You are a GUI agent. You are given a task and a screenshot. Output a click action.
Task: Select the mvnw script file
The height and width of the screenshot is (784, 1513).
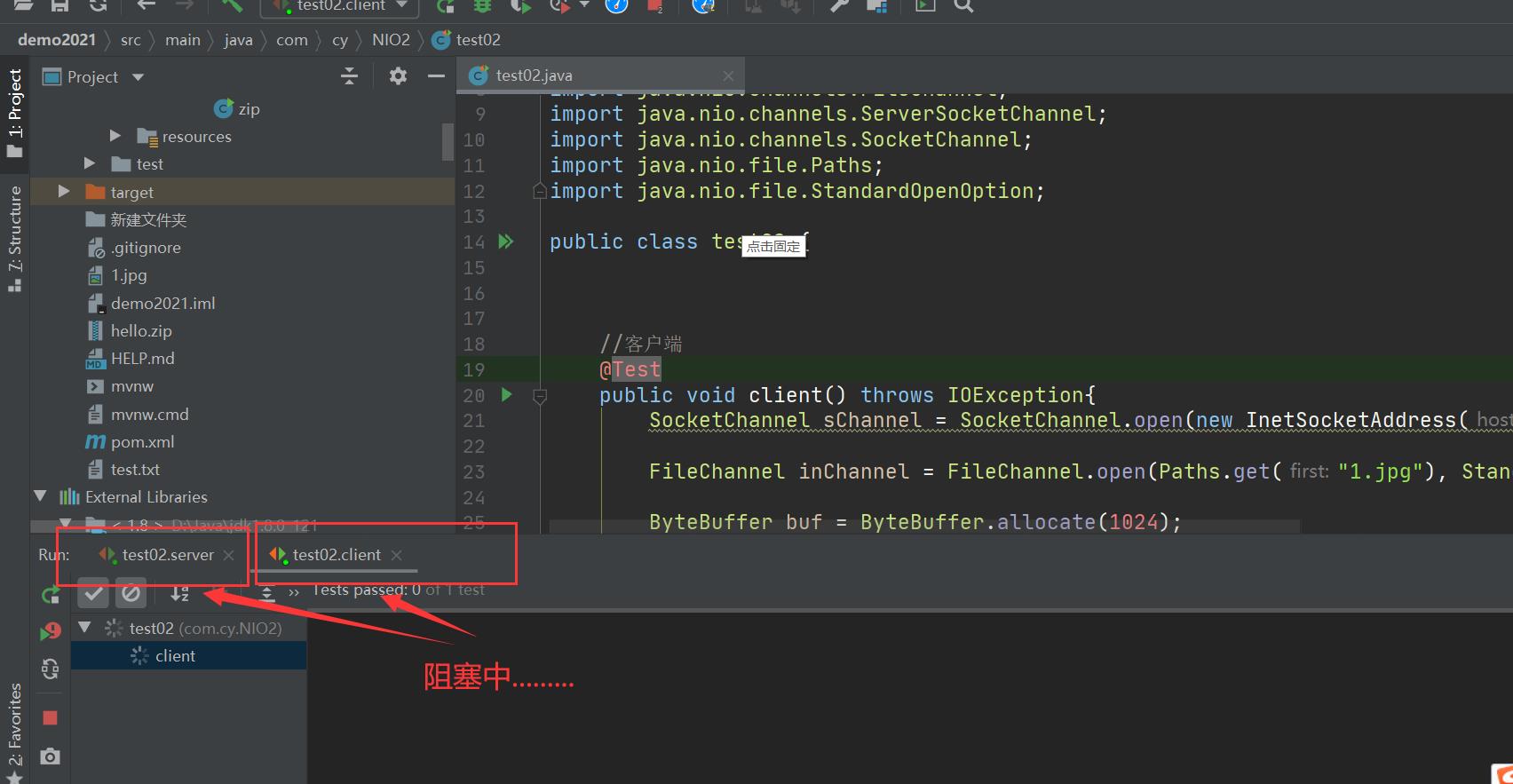coord(120,386)
